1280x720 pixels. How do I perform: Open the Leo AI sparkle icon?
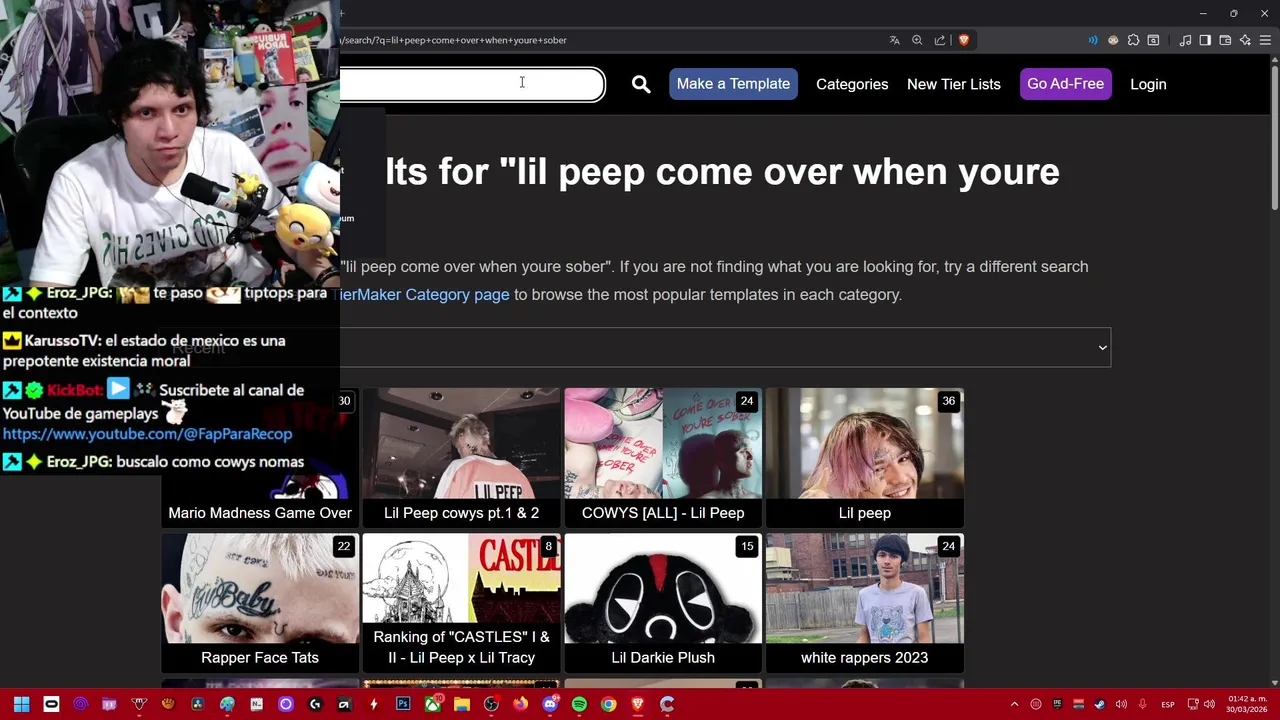pyautogui.click(x=1245, y=40)
